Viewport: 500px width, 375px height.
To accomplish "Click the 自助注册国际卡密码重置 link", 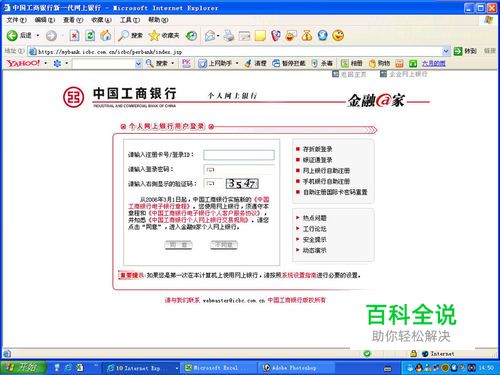I will (335, 192).
